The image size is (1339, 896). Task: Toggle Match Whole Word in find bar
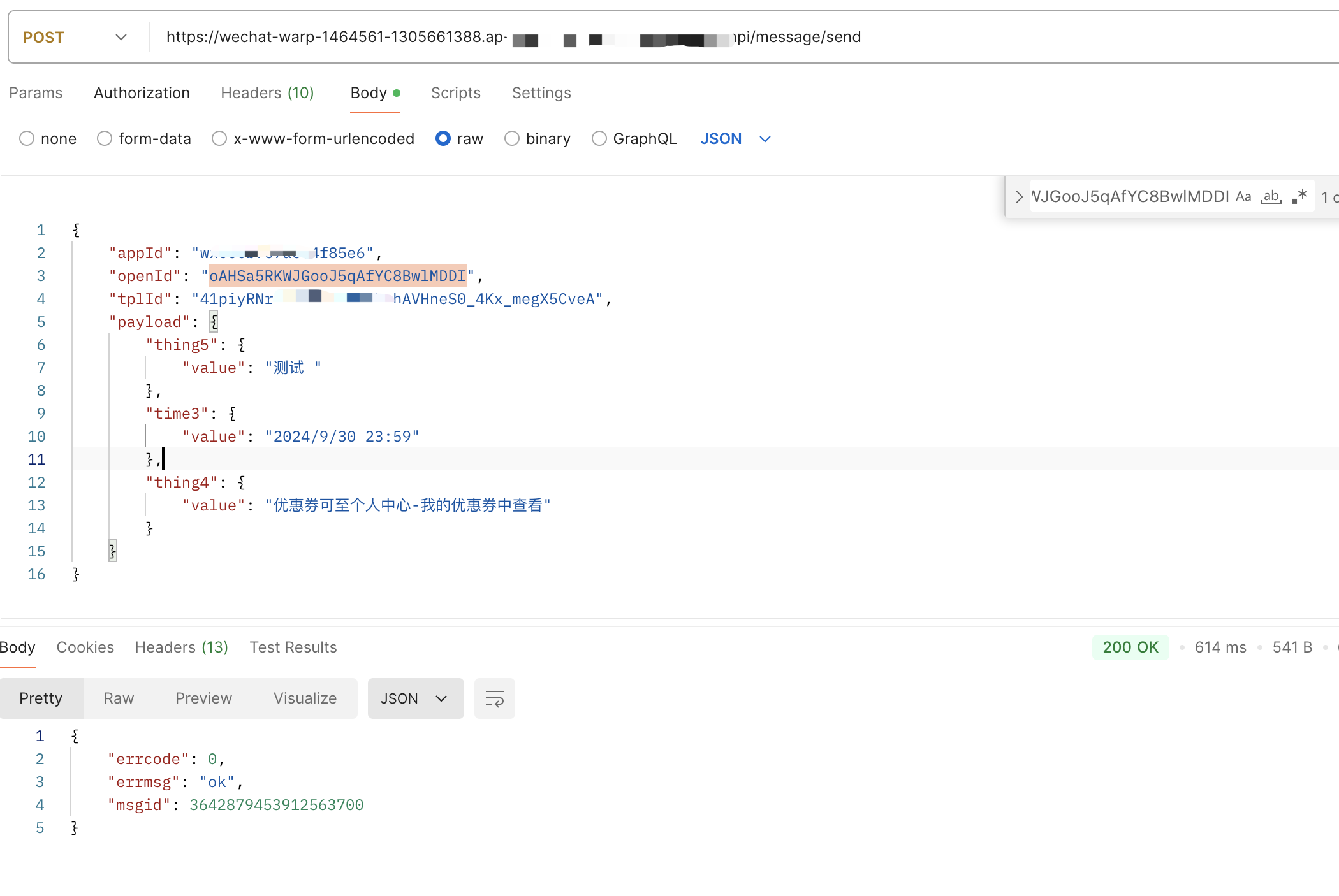1271,196
